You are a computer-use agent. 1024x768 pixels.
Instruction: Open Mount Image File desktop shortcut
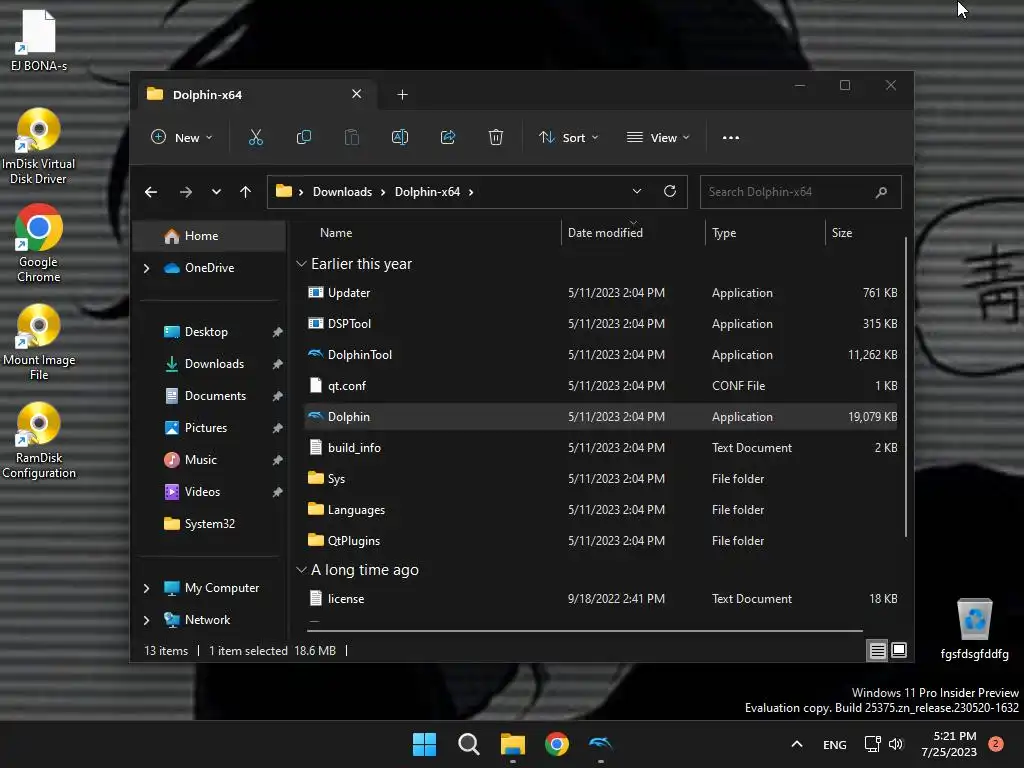(39, 342)
